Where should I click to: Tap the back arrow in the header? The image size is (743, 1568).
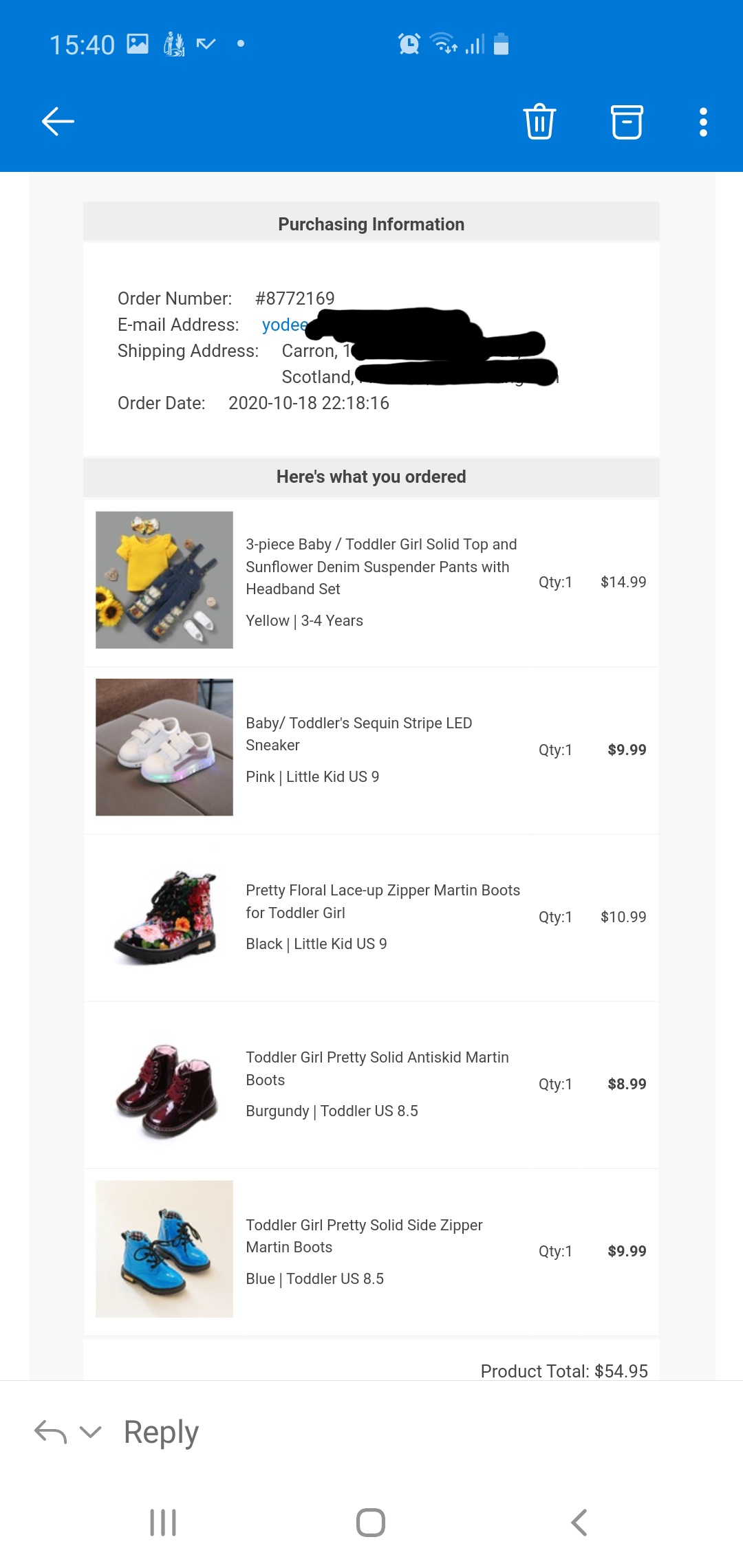(x=58, y=122)
